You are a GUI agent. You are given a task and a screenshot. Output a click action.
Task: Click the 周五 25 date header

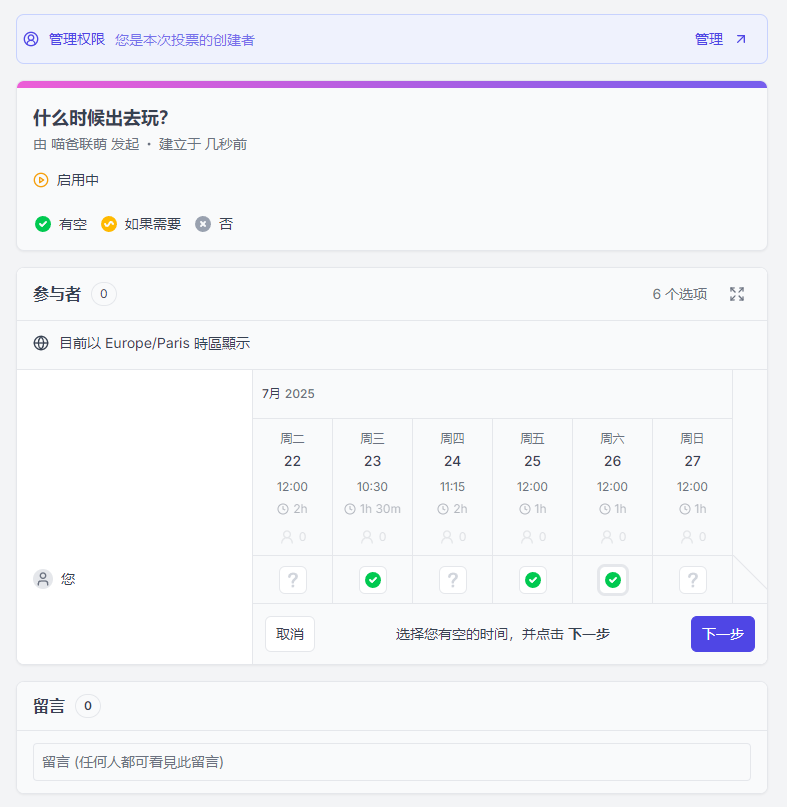pos(532,450)
